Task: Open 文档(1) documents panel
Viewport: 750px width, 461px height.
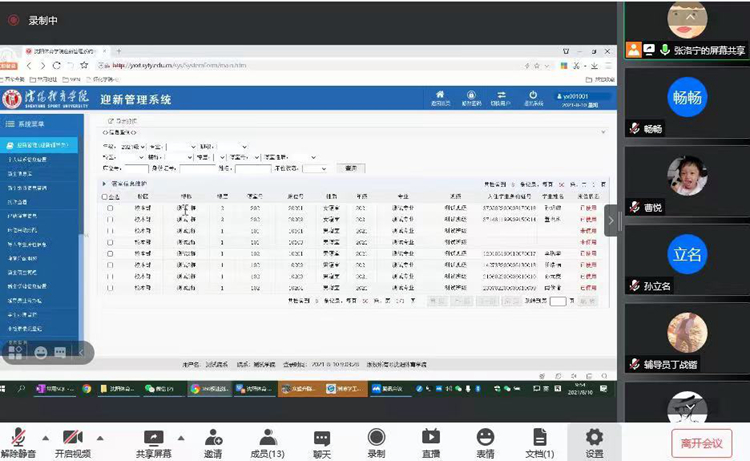Action: [540, 438]
